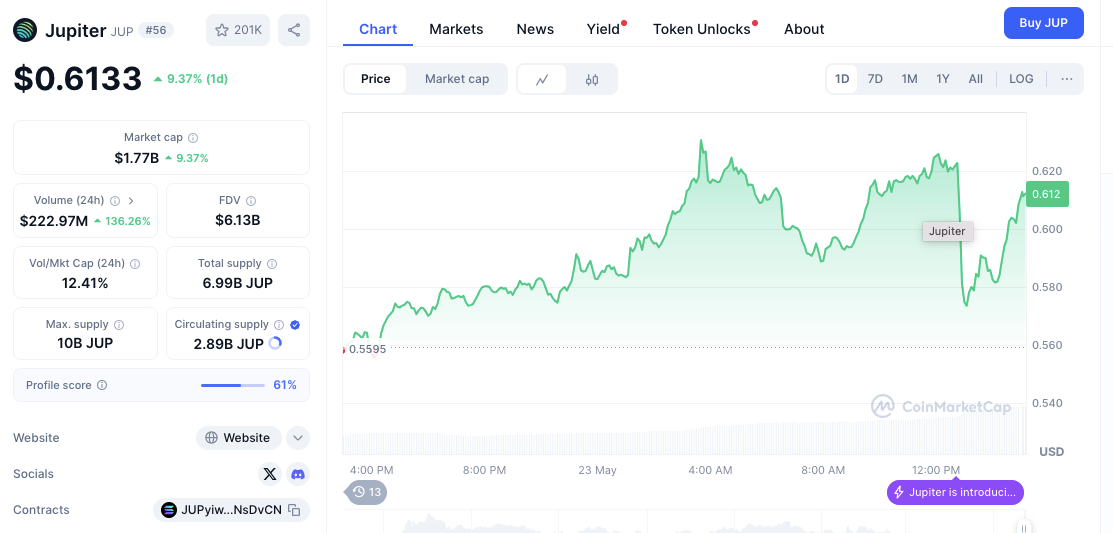Add Jupiter to watchlist via star button

238,30
